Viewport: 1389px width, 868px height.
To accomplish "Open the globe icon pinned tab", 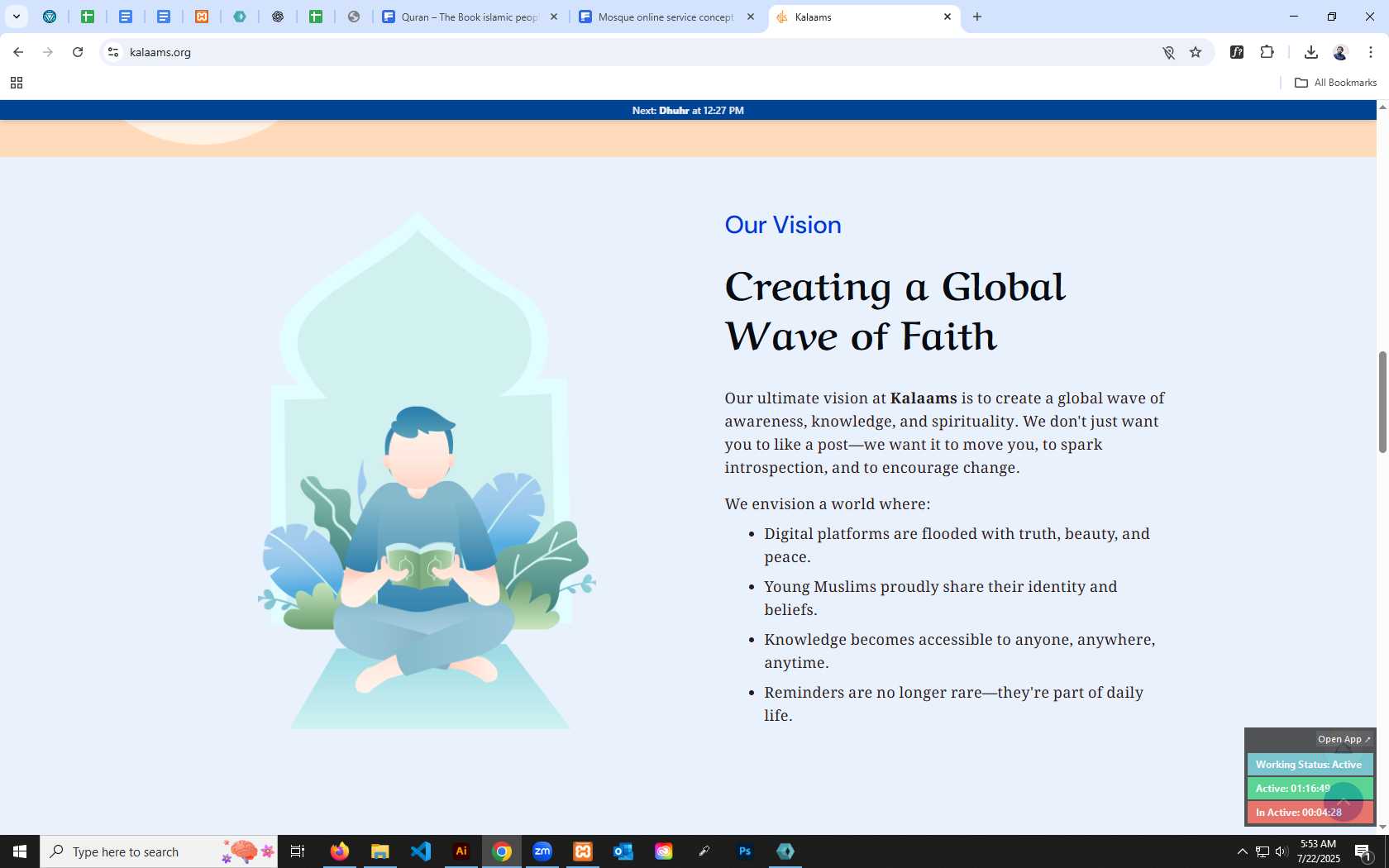I will point(354,17).
